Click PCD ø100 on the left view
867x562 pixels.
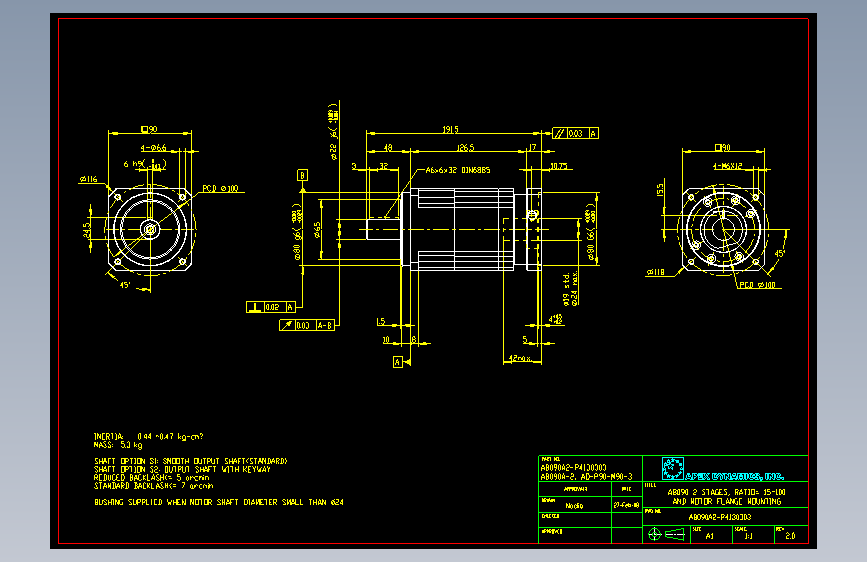click(220, 189)
